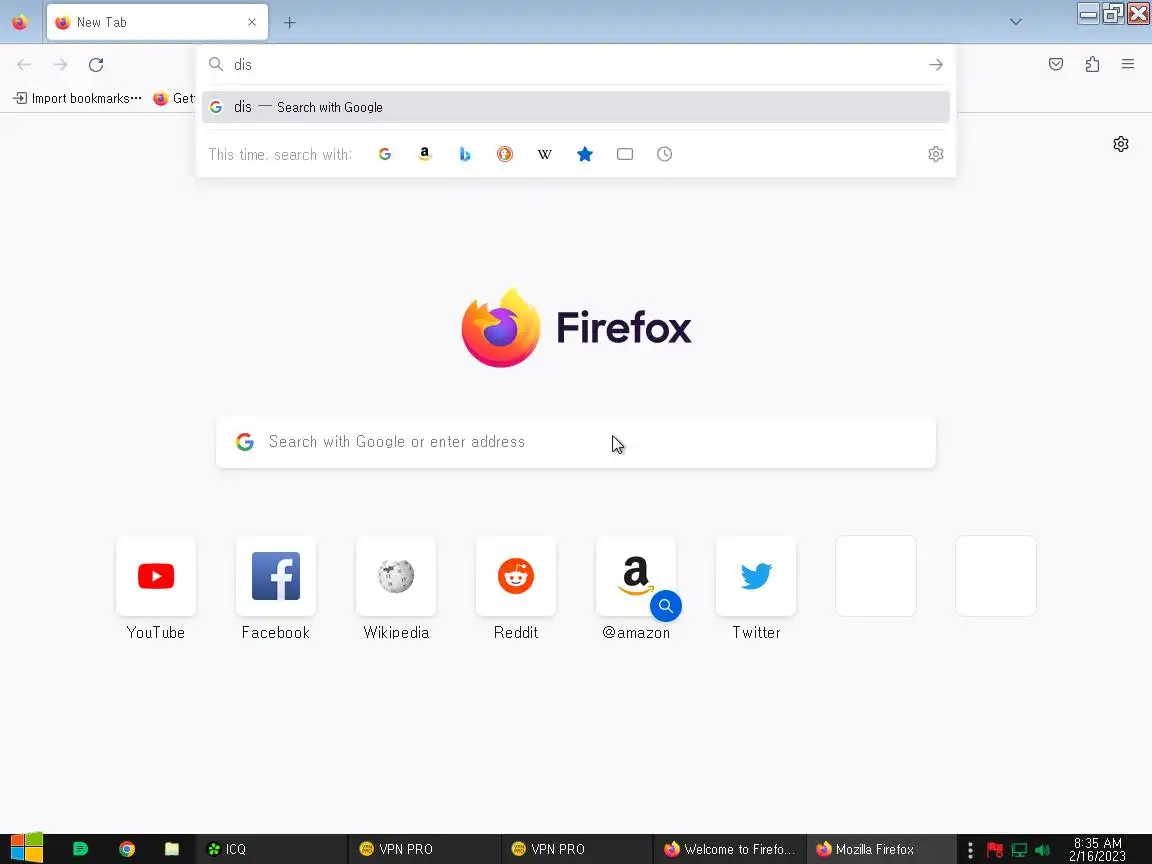Open new tab personalize gear icon
The height and width of the screenshot is (864, 1152).
click(x=1120, y=144)
